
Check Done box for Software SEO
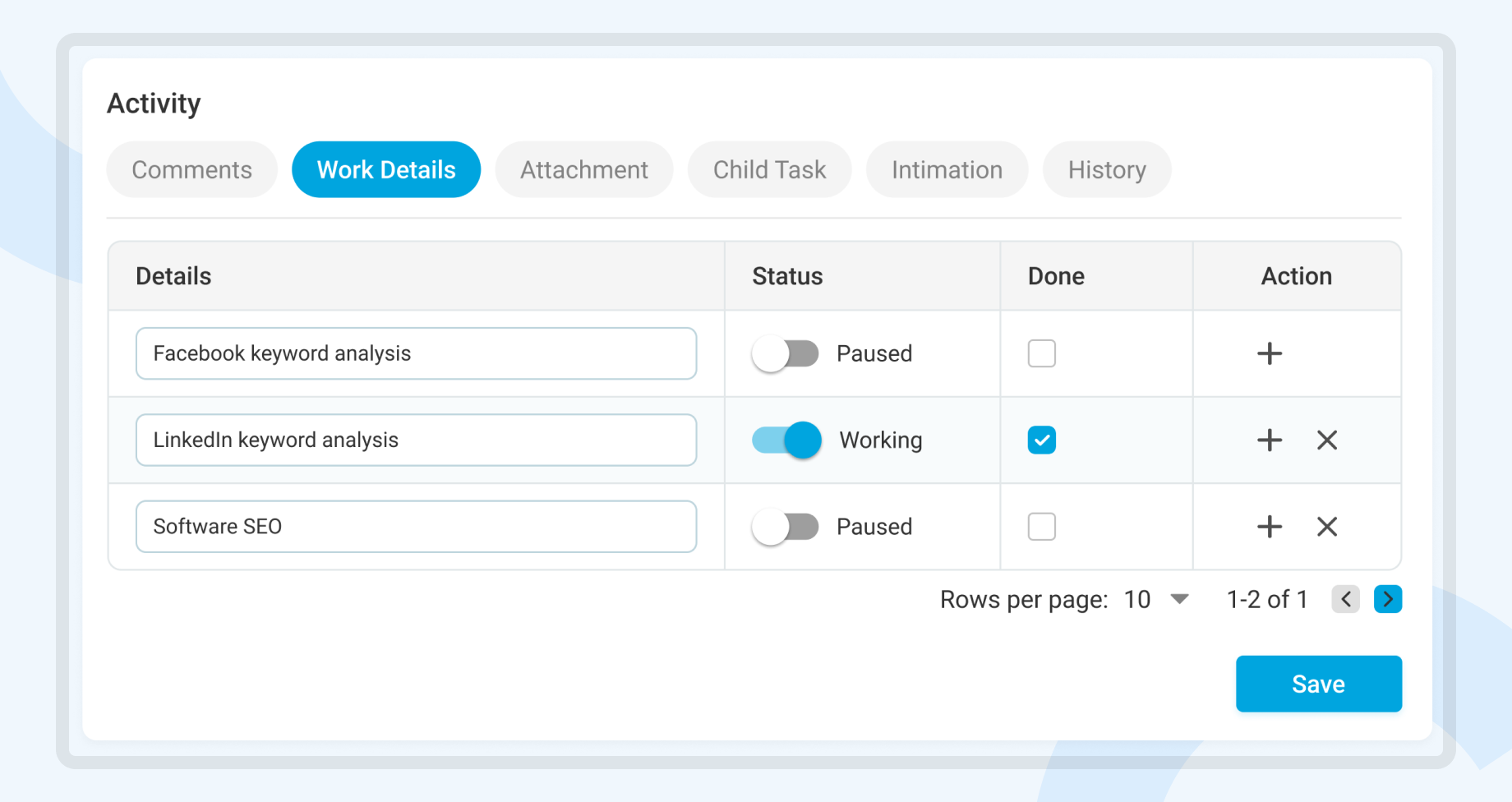pos(1041,526)
